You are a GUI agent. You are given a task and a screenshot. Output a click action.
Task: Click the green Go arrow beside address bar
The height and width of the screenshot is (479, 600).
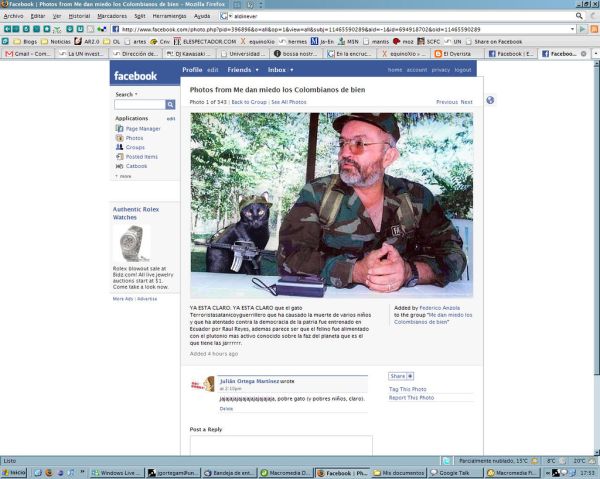click(x=582, y=29)
